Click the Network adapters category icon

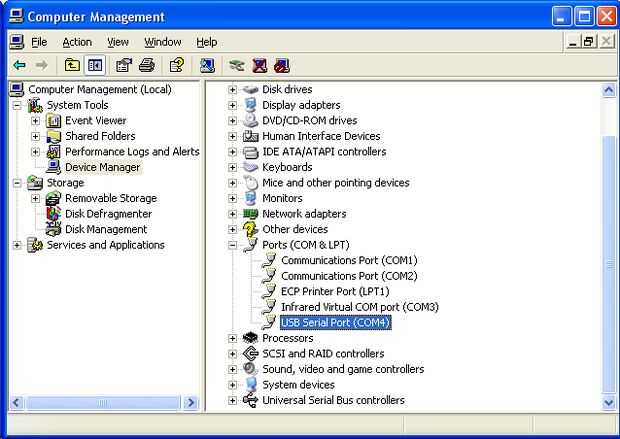250,214
